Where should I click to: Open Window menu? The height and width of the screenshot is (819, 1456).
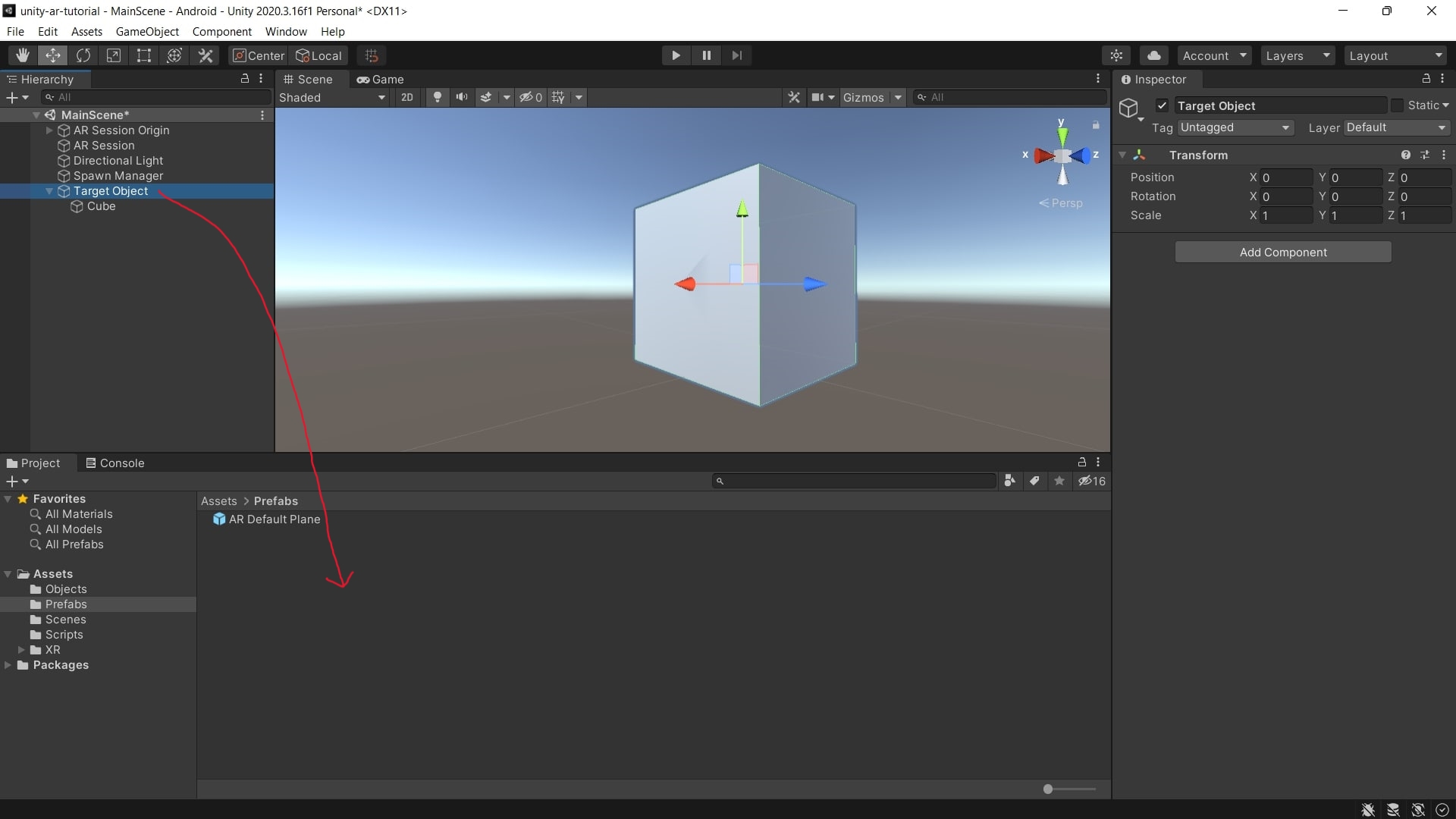point(286,32)
